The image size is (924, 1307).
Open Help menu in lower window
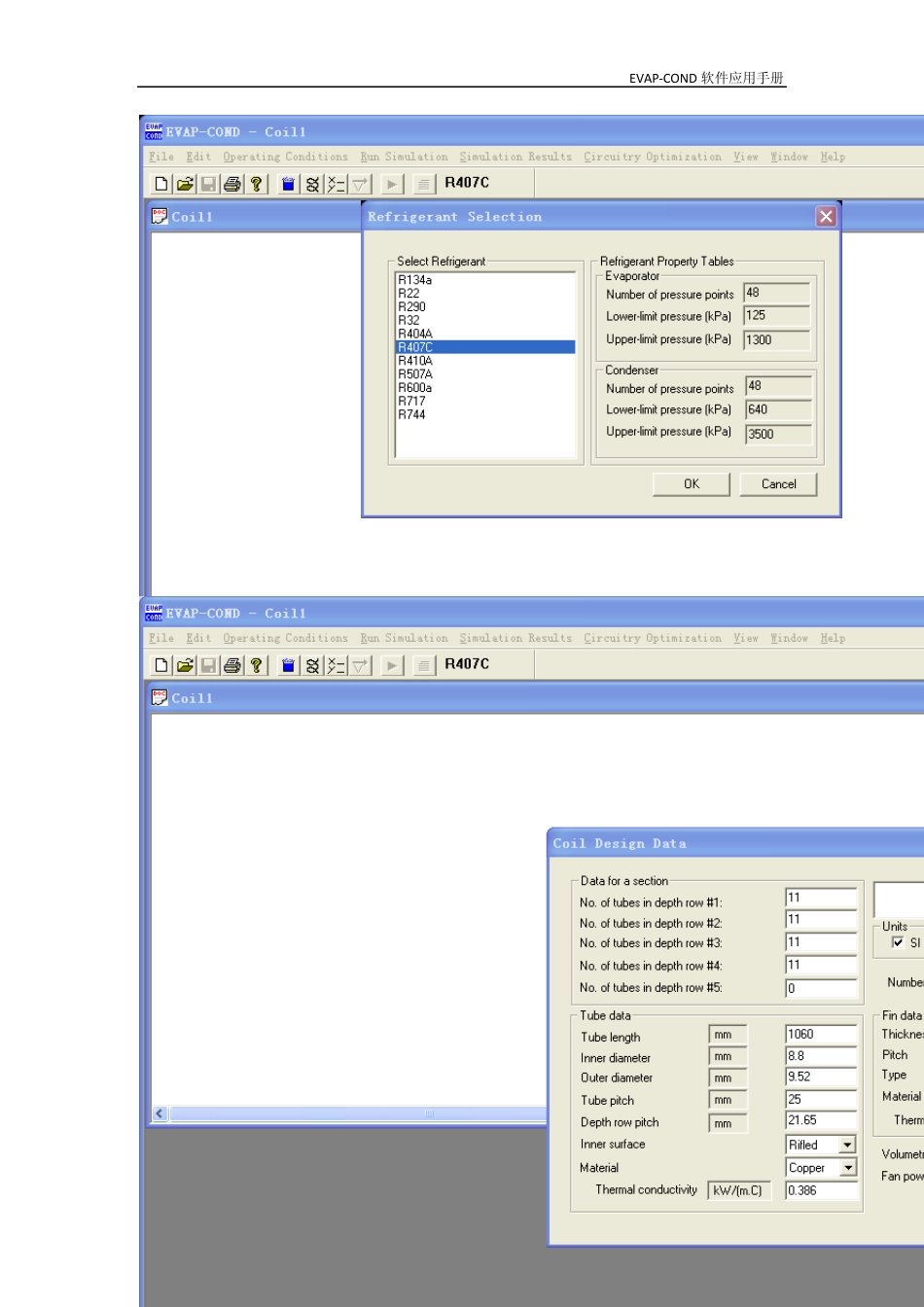833,638
